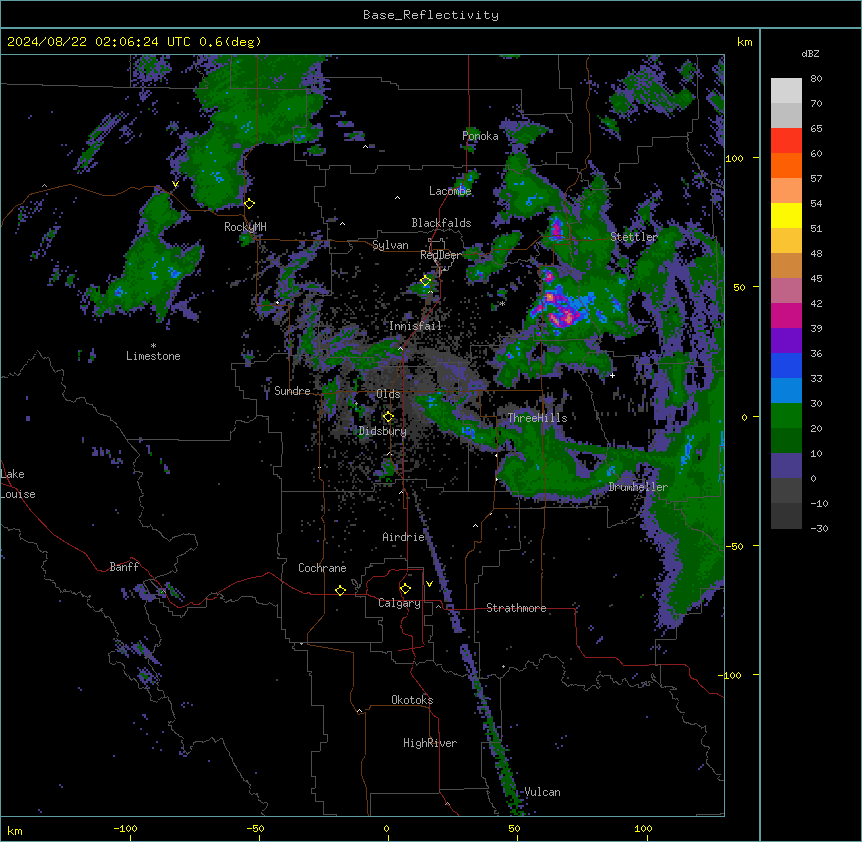Click the -50 tick on bottom axis
The width and height of the screenshot is (862, 842).
point(255,828)
